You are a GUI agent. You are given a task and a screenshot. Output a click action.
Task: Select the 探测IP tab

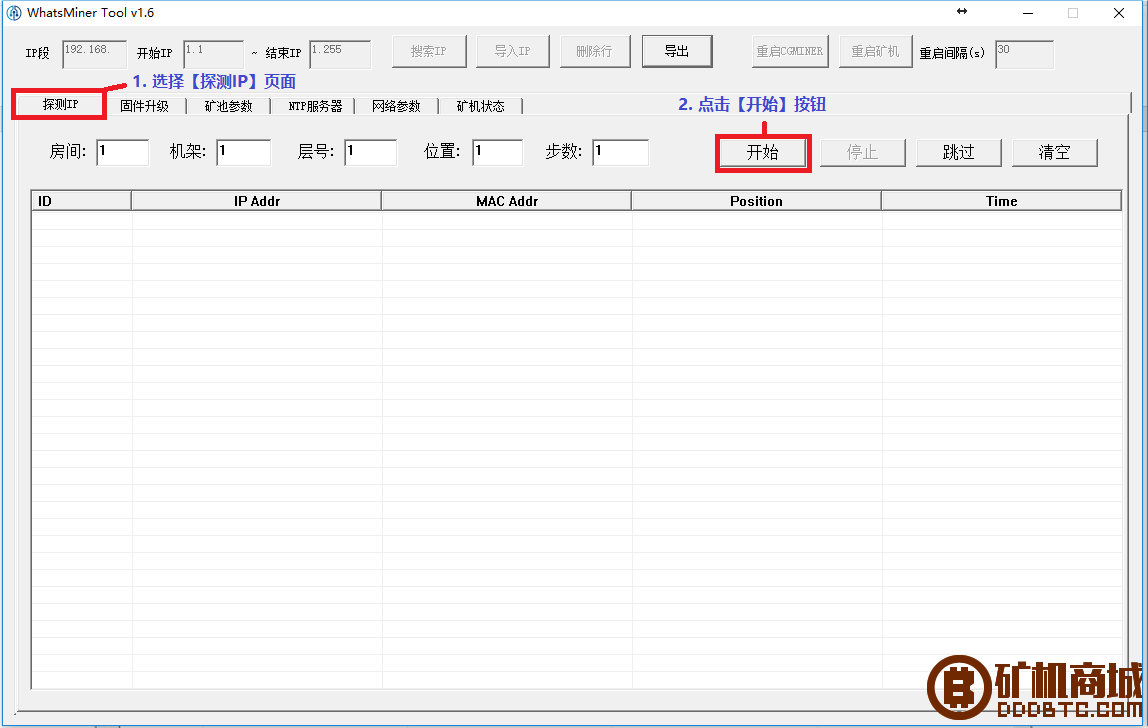click(x=60, y=105)
